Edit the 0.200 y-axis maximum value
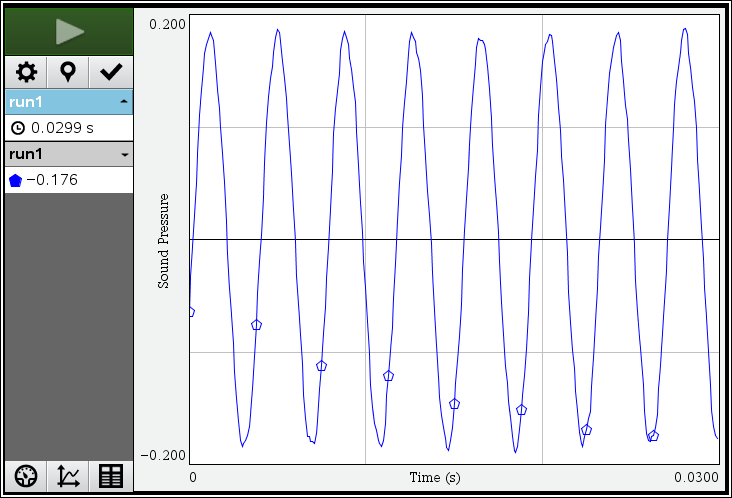732x498 pixels. [167, 23]
